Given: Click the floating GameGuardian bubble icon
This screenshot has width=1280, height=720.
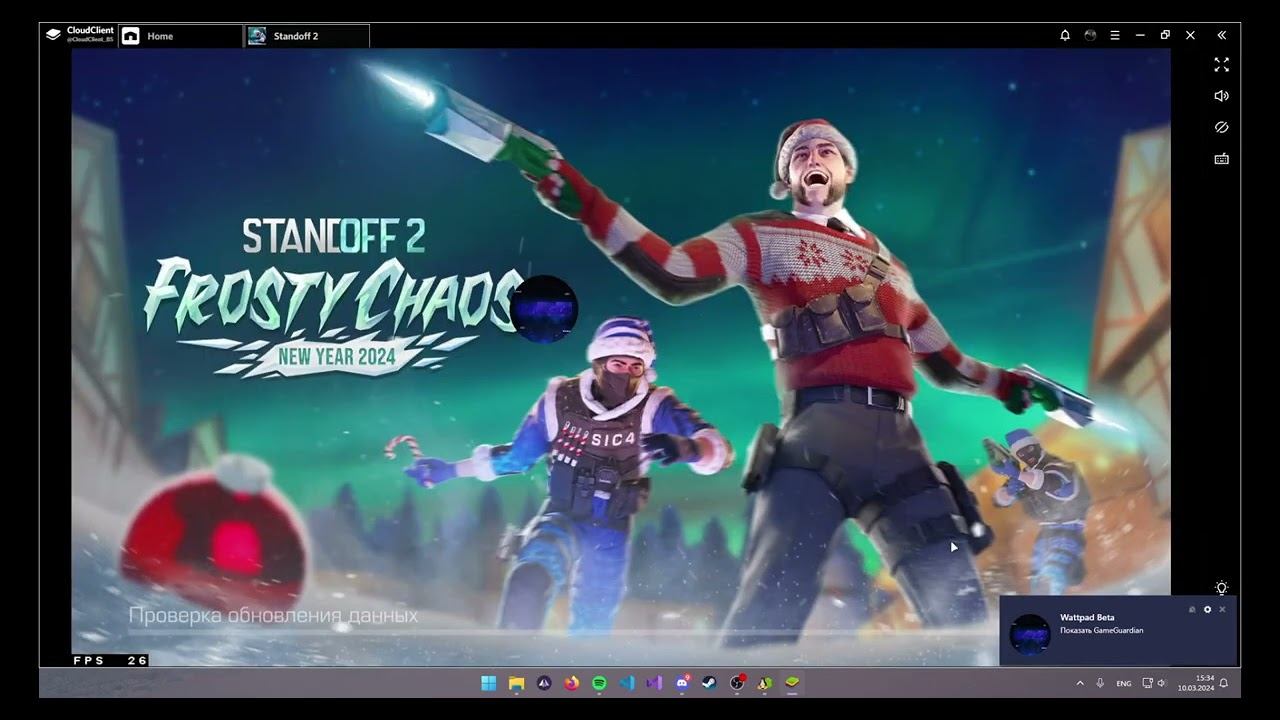Looking at the screenshot, I should coord(544,309).
